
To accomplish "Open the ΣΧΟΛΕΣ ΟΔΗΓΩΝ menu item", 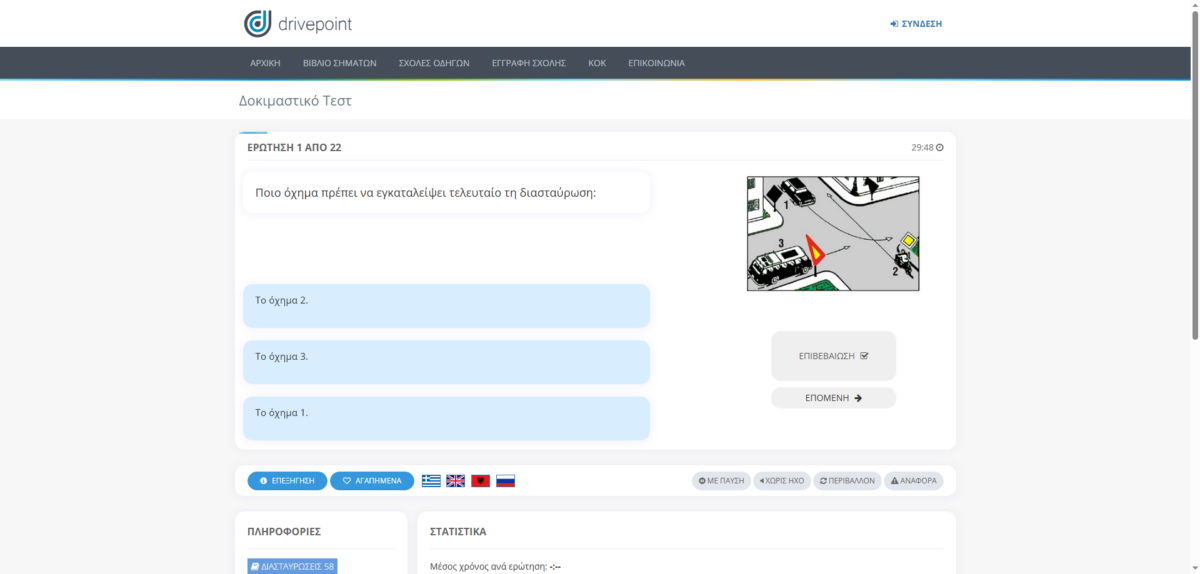I will 433,63.
